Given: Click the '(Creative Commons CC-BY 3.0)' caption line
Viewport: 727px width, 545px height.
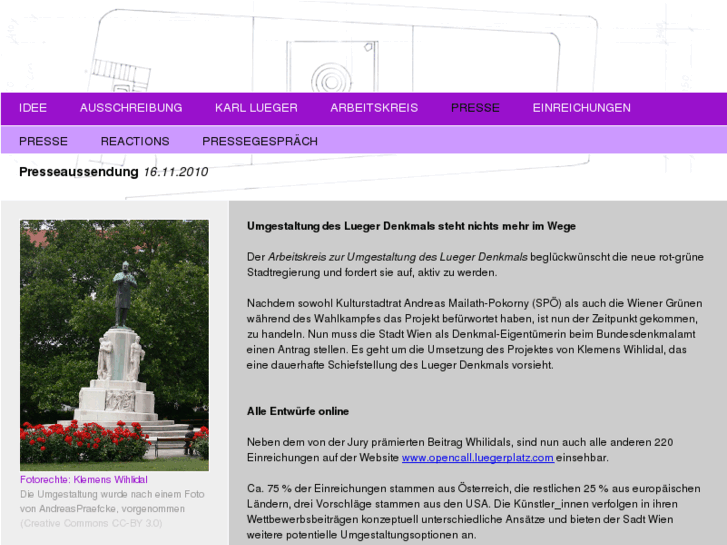Looking at the screenshot, I should (x=91, y=523).
